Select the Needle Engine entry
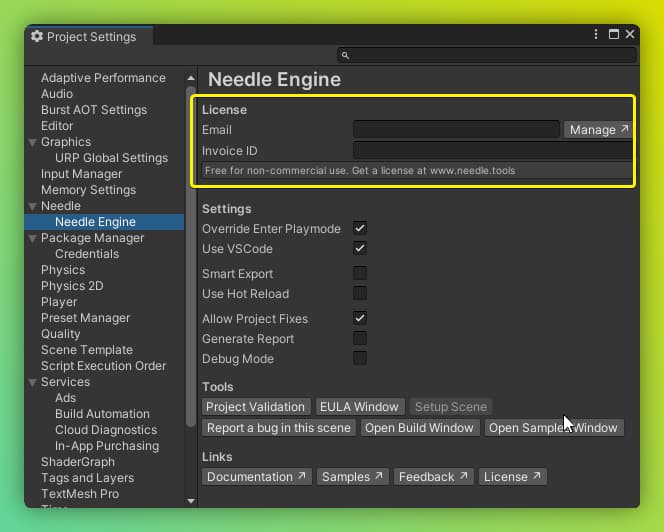This screenshot has width=664, height=532. point(105,222)
